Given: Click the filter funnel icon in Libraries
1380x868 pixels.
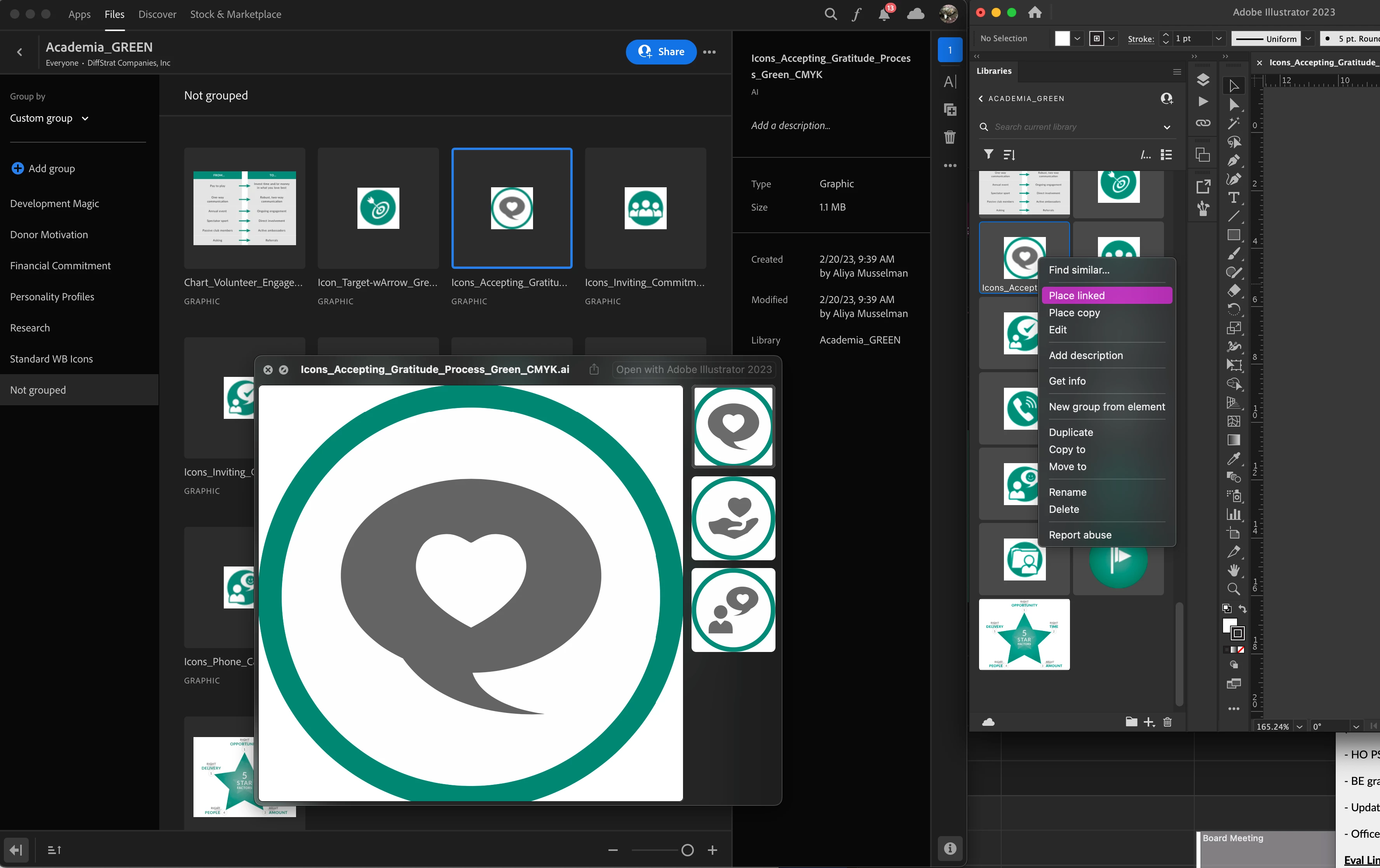Looking at the screenshot, I should click(989, 154).
